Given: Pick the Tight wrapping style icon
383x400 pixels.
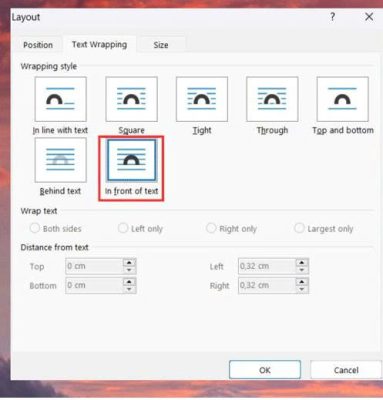Looking at the screenshot, I should coord(202,99).
